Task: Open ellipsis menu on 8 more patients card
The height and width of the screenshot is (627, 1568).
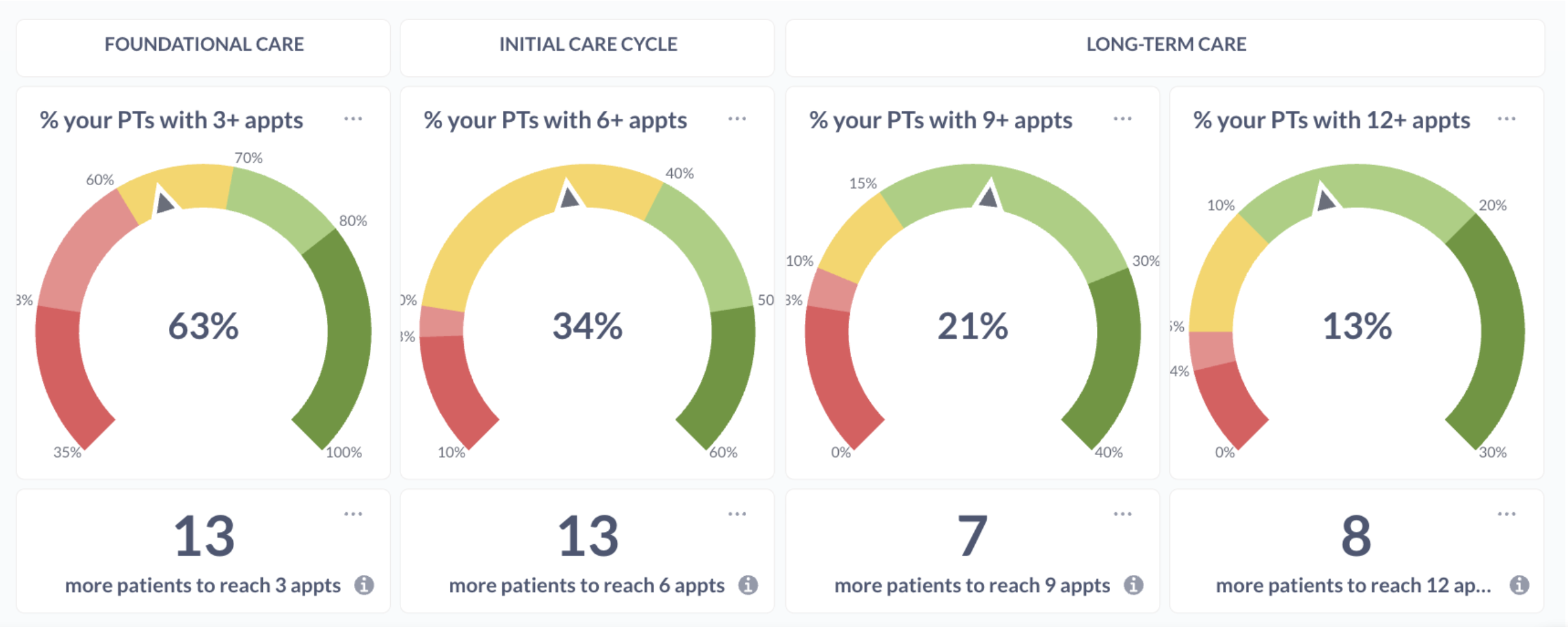Action: [x=1507, y=514]
